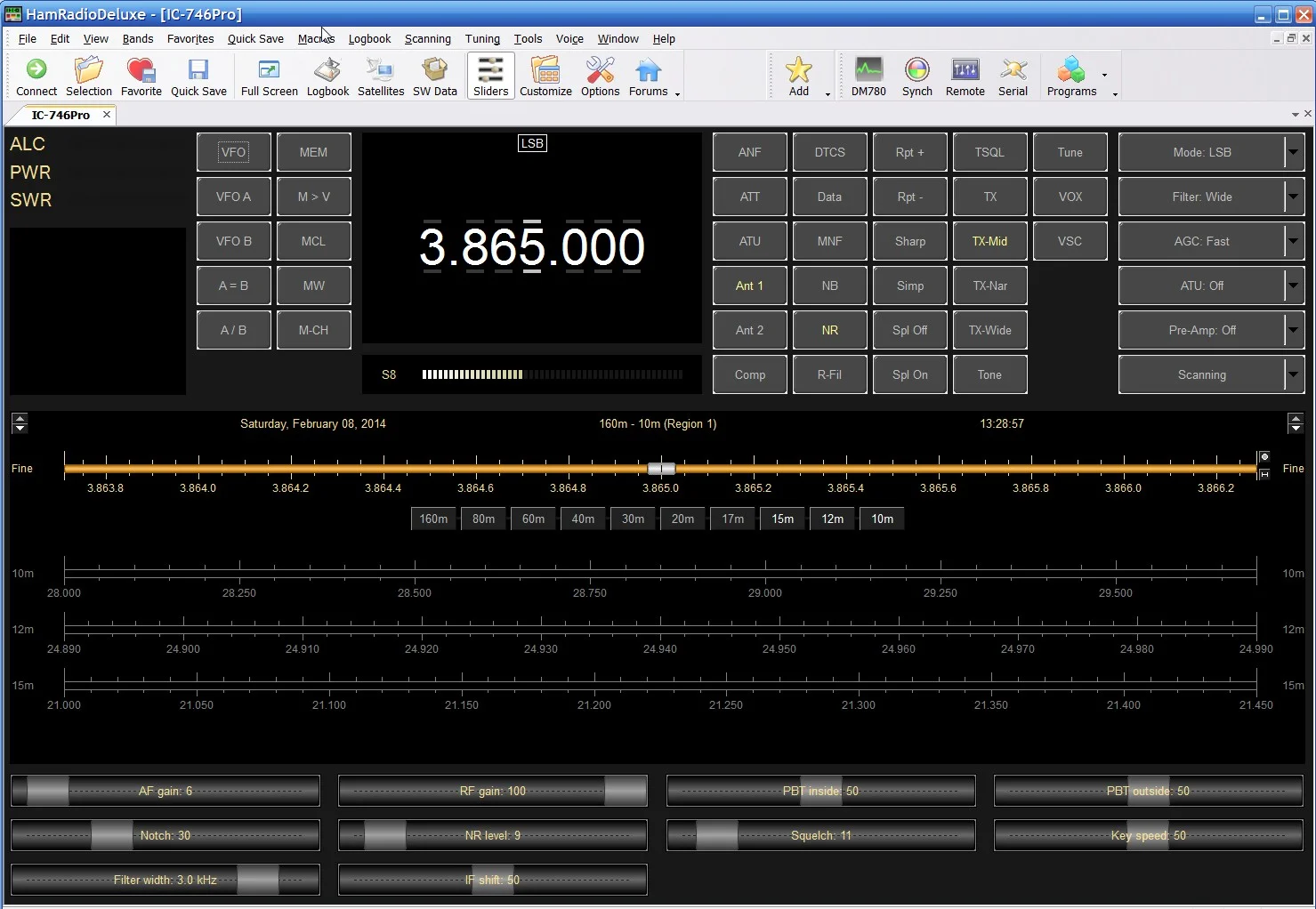
Task: Click the Connect toolbar icon
Action: [x=36, y=76]
